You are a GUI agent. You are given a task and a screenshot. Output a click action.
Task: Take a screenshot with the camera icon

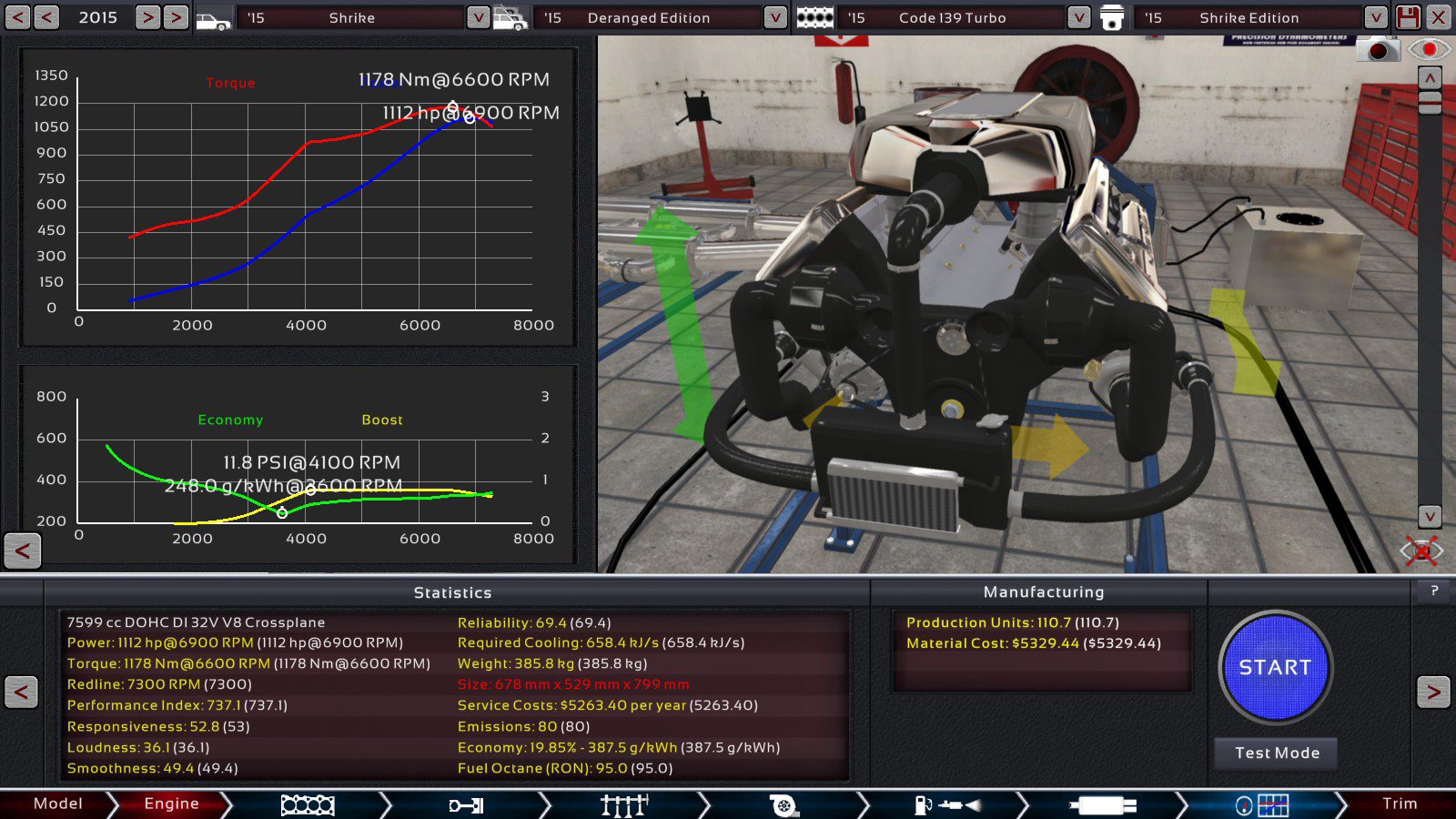(x=1378, y=50)
